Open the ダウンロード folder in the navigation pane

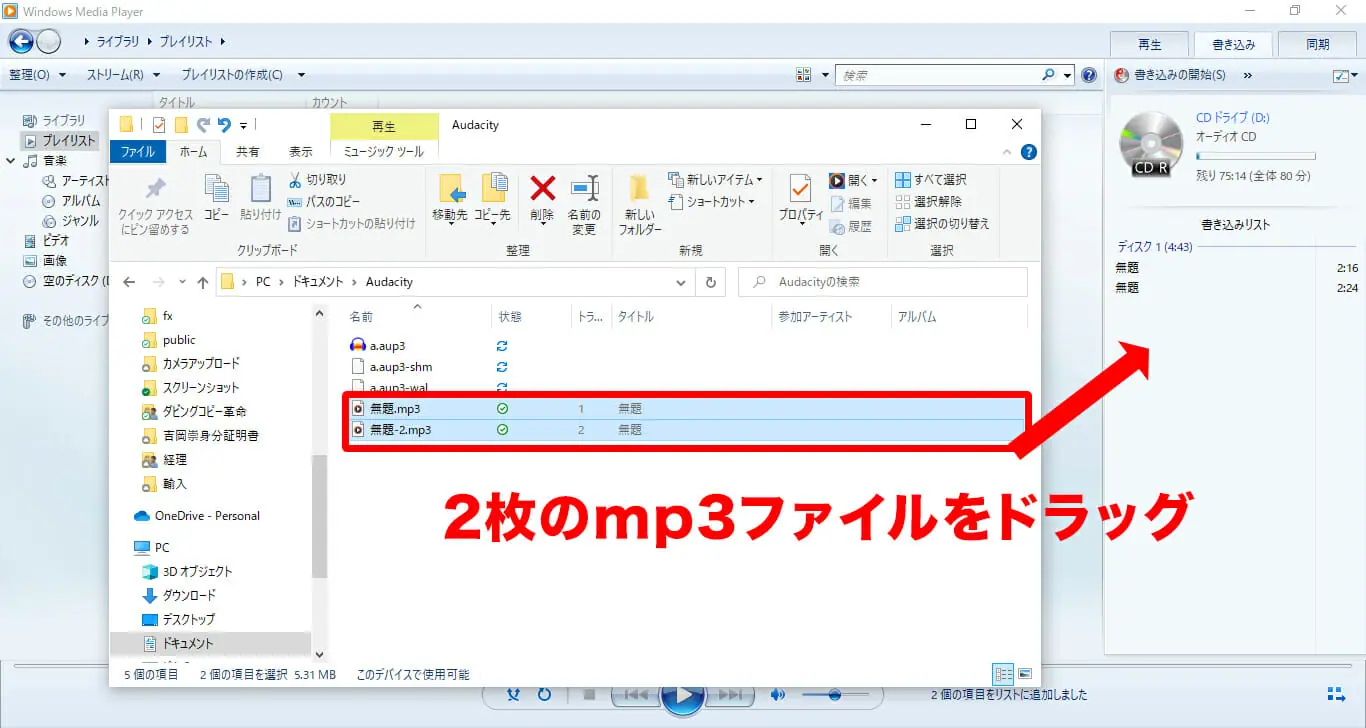[189, 595]
